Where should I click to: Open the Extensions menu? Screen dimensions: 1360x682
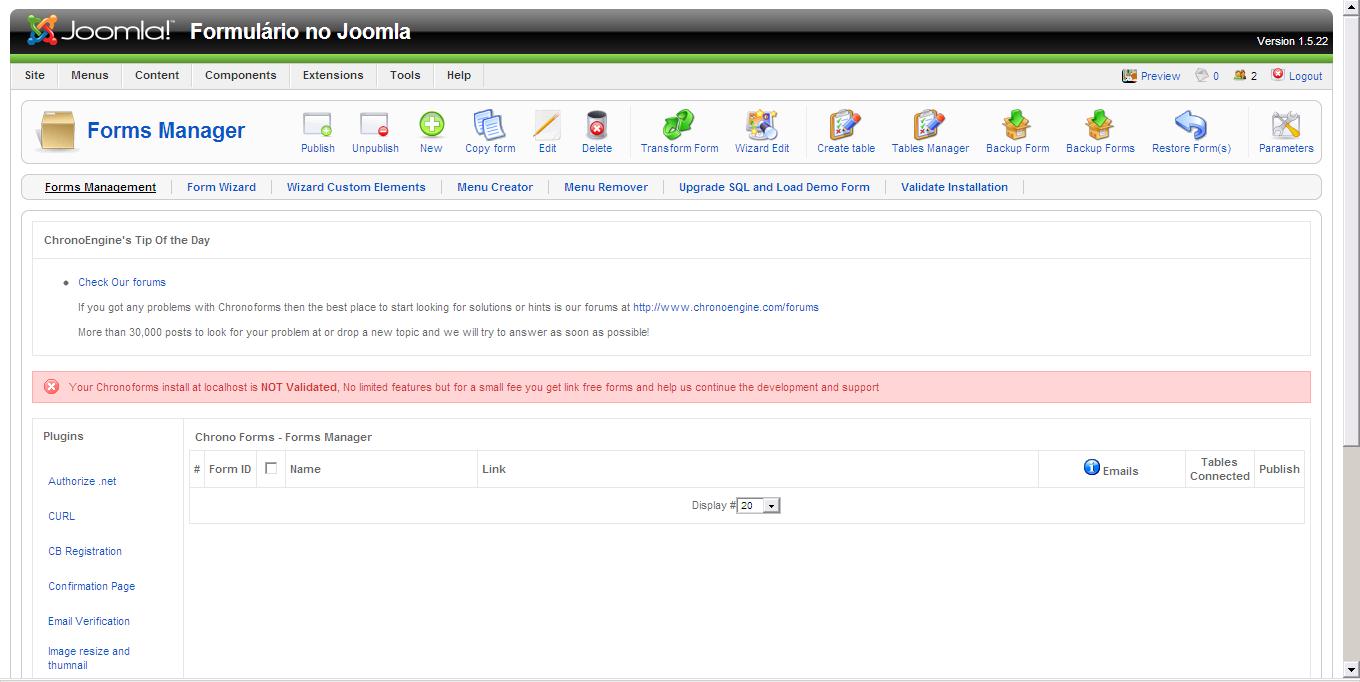333,75
